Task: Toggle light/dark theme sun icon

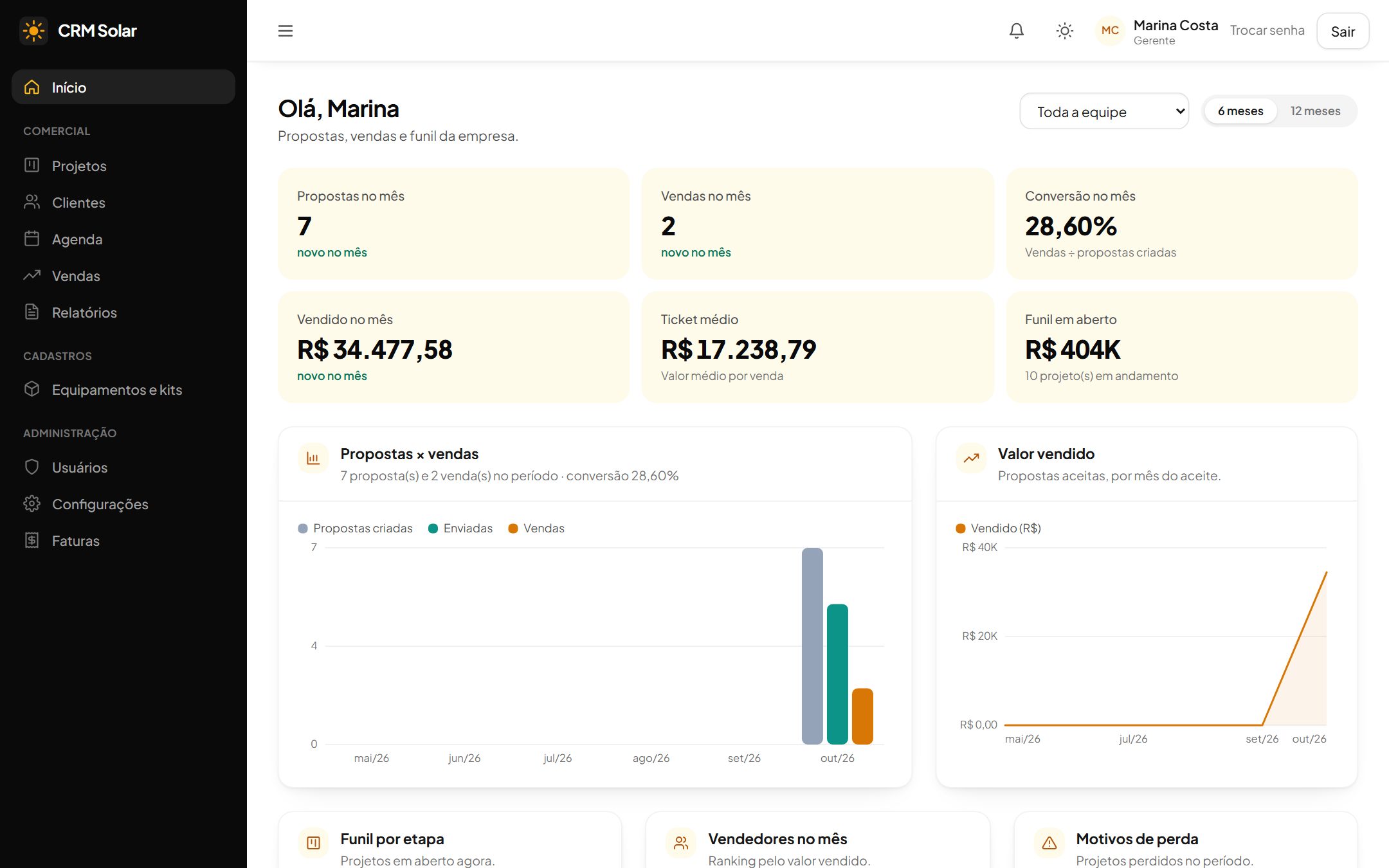Action: click(x=1065, y=31)
